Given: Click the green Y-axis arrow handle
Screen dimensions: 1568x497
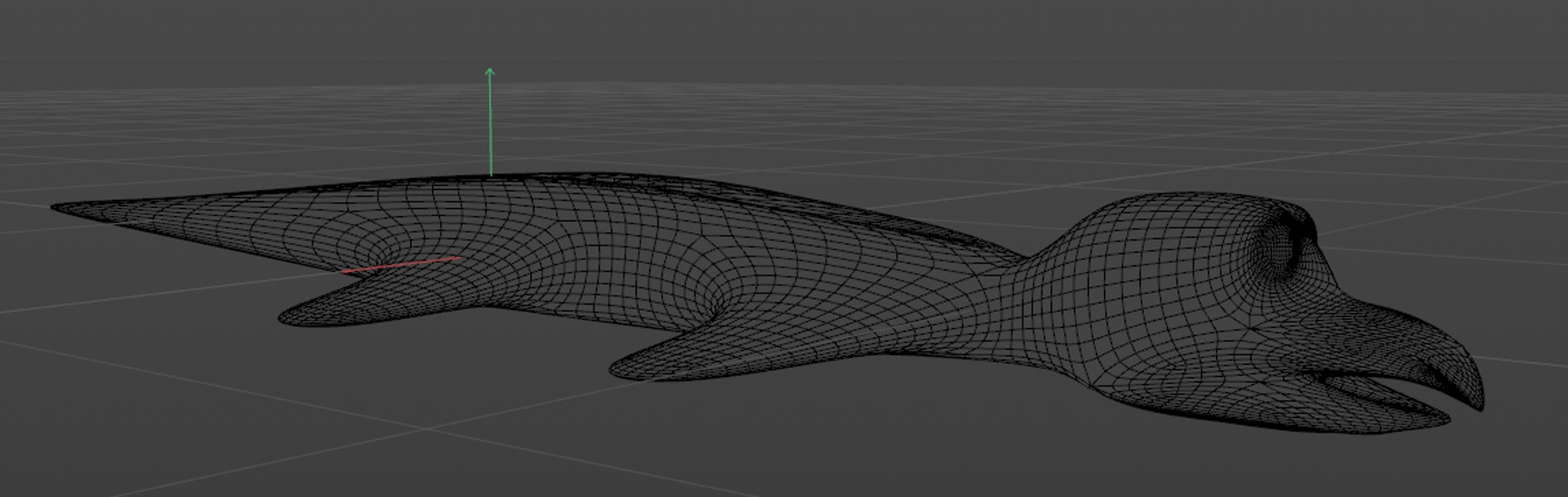Looking at the screenshot, I should pyautogui.click(x=490, y=122).
